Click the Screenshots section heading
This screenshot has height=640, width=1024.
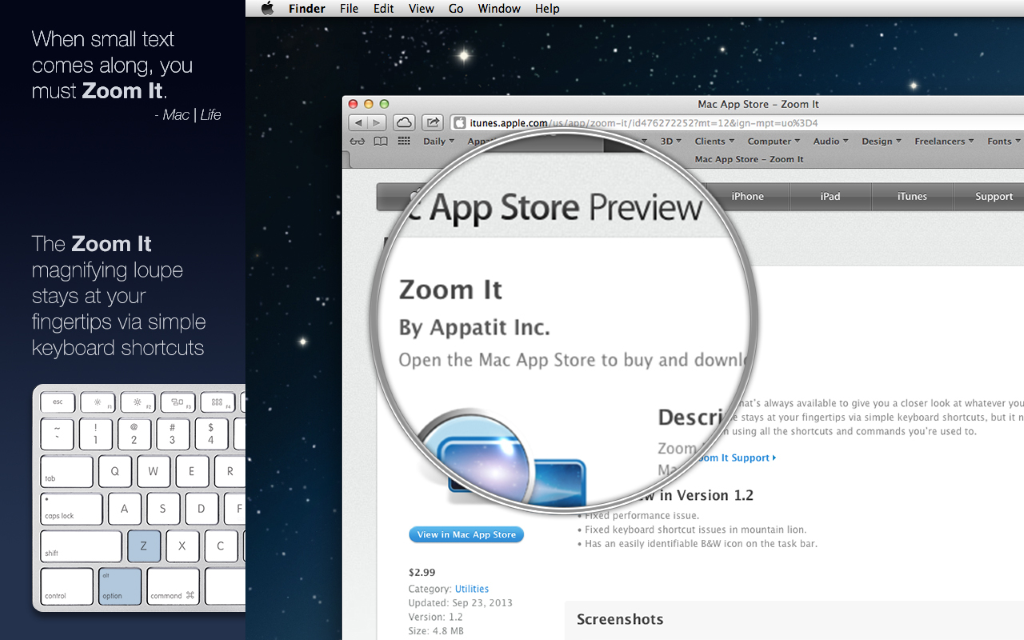point(620,619)
